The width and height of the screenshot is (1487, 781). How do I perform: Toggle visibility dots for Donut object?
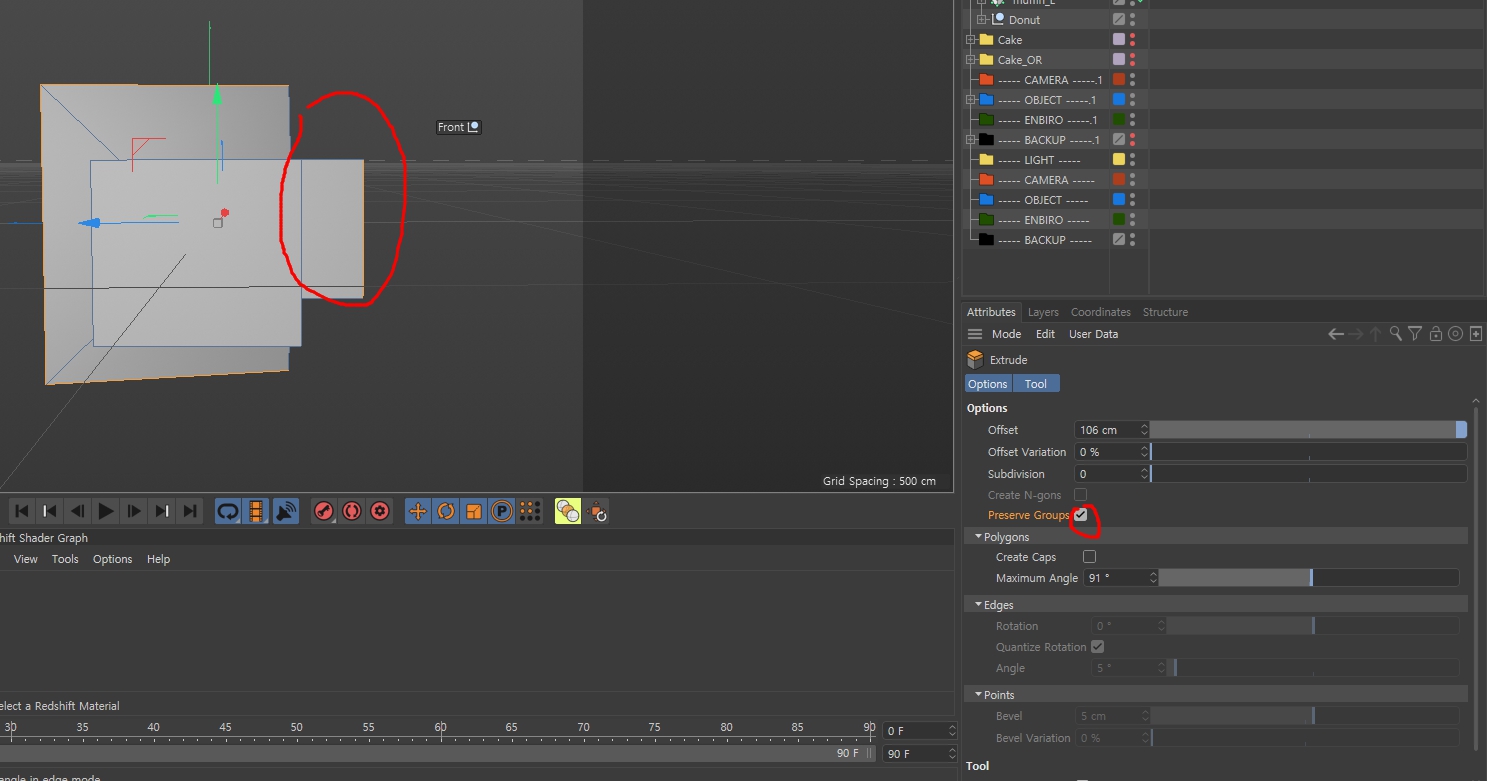(x=1132, y=20)
